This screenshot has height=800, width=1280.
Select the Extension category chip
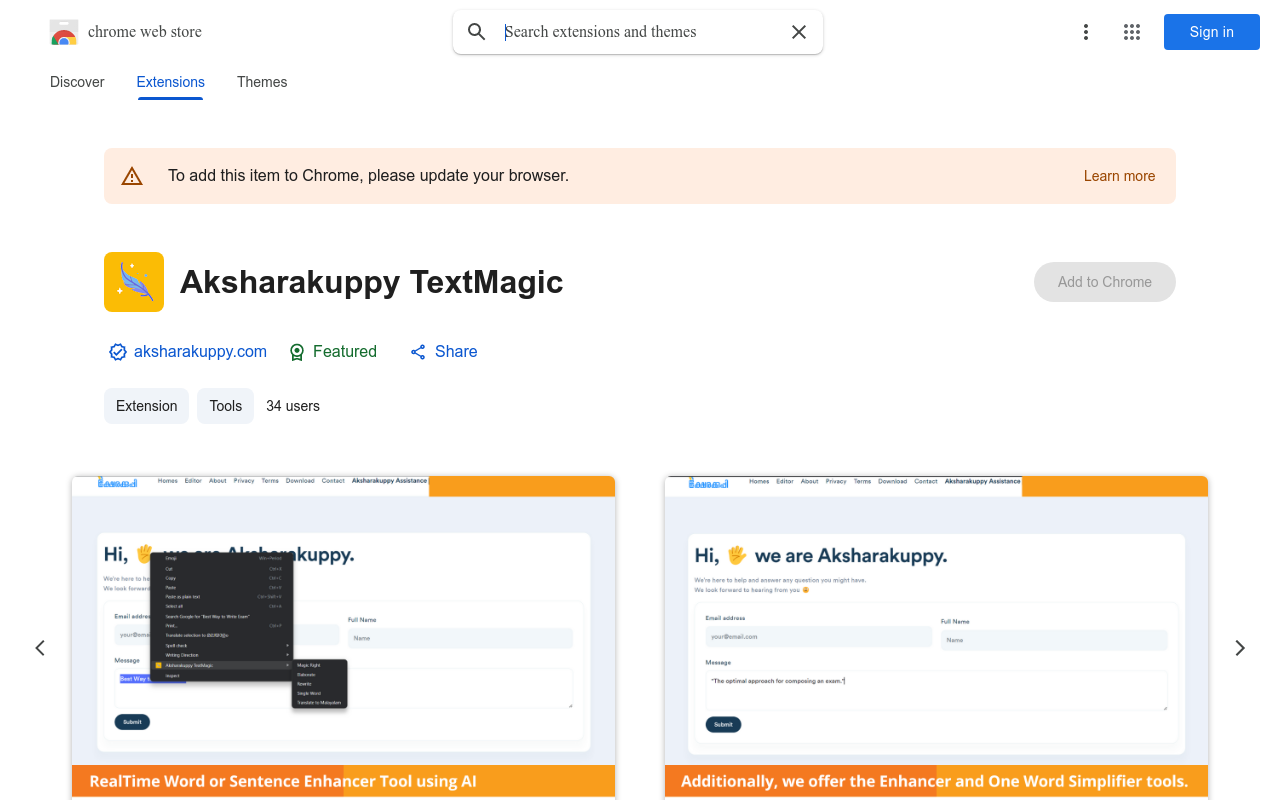pyautogui.click(x=146, y=406)
